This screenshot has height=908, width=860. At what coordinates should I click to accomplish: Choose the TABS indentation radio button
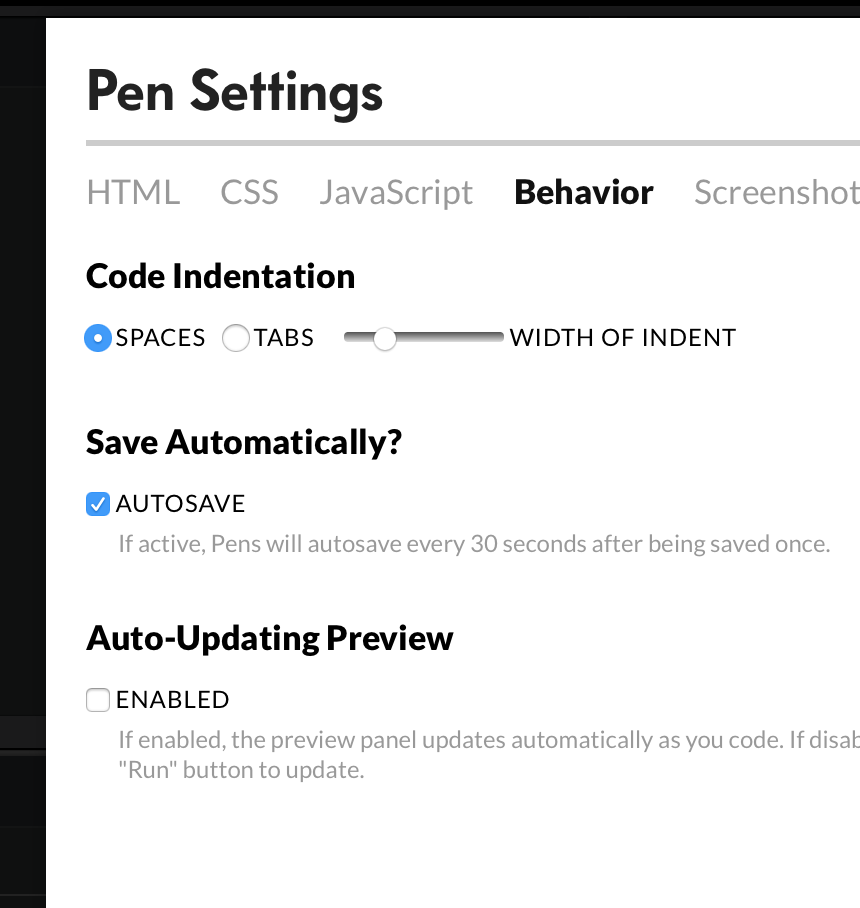click(x=236, y=339)
